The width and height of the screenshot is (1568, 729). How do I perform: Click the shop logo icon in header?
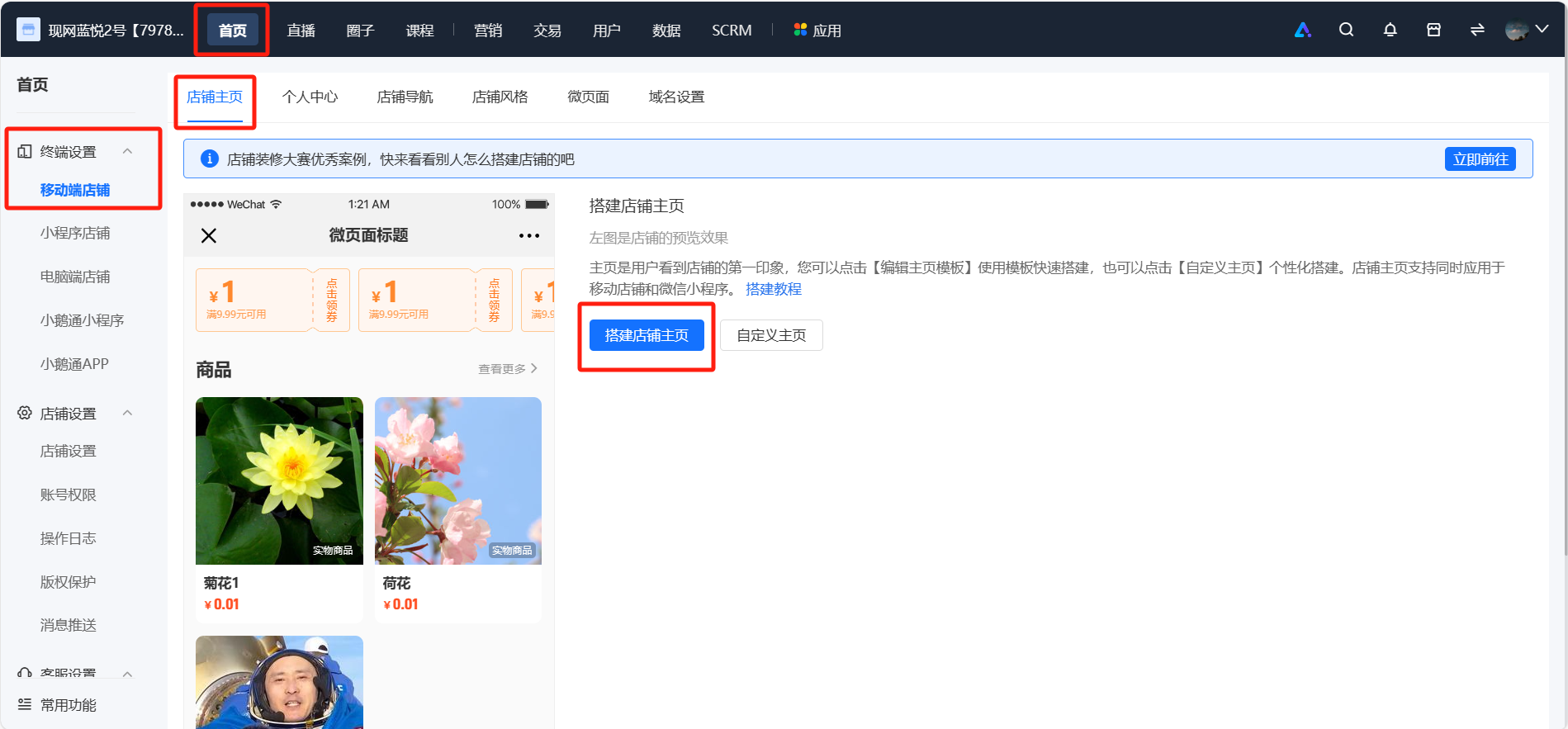(x=28, y=30)
